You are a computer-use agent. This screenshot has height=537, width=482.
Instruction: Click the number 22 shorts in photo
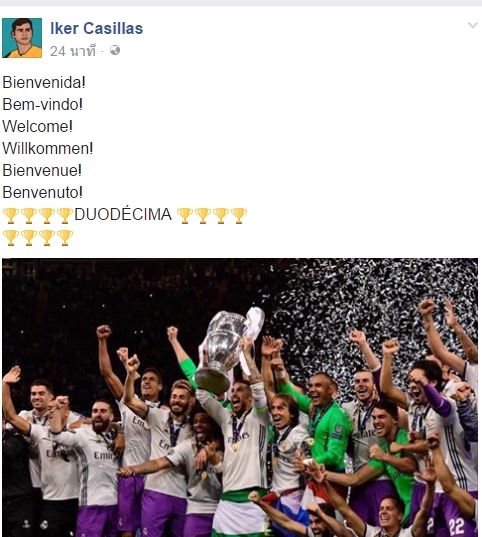pos(457,526)
